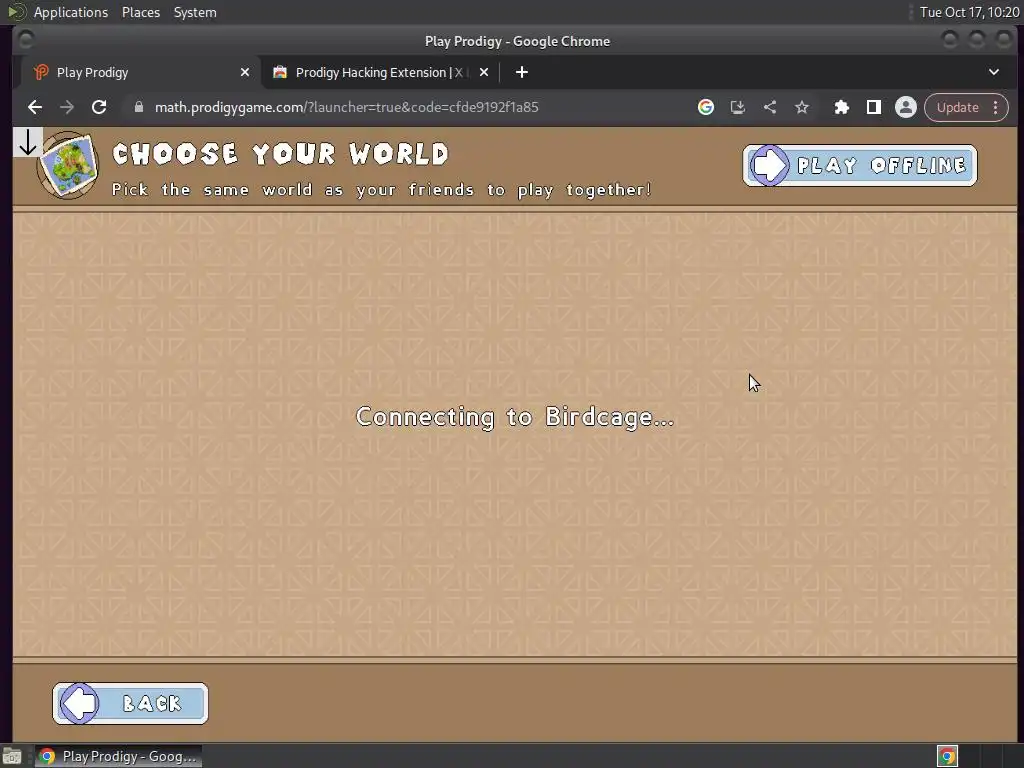Click the world map thumbnail icon
The image size is (1024, 768).
[68, 165]
